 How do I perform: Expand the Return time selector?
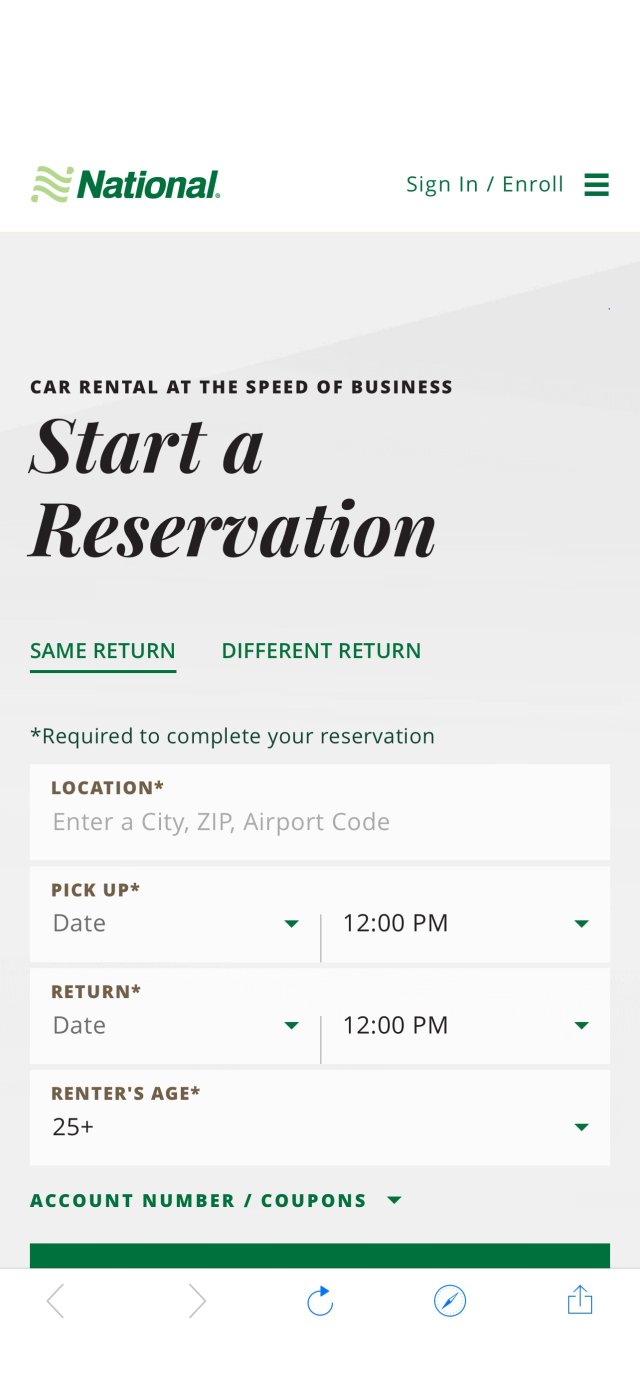click(466, 1026)
